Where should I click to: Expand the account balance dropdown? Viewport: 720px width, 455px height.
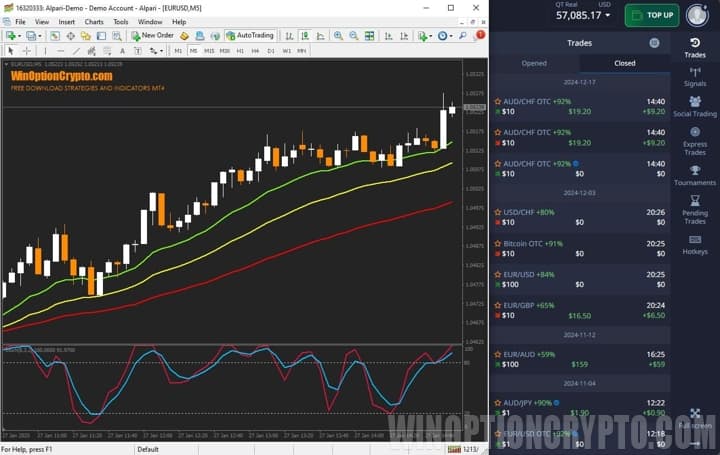pyautogui.click(x=608, y=16)
